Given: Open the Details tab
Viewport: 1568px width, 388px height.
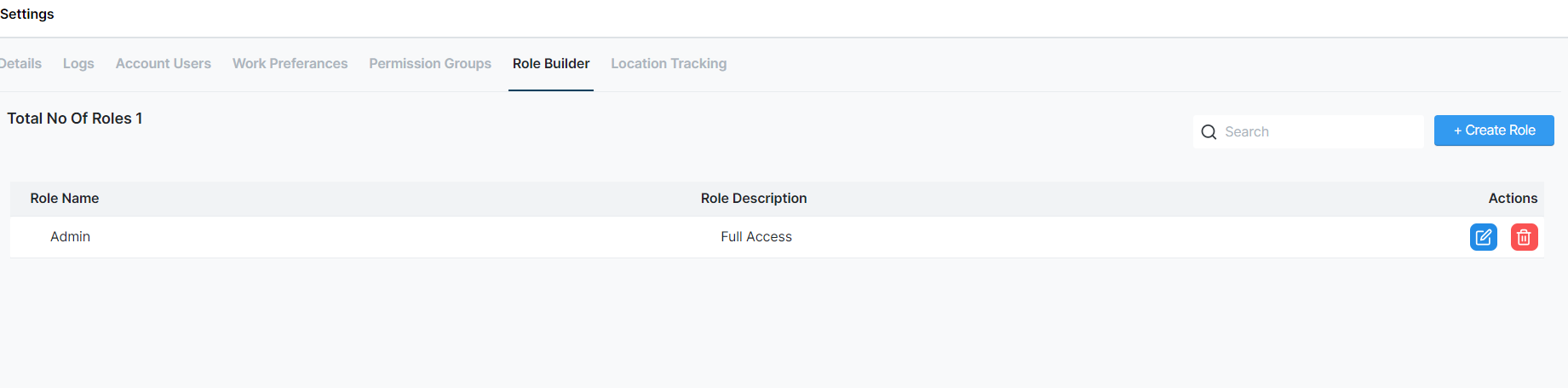Looking at the screenshot, I should tap(21, 64).
